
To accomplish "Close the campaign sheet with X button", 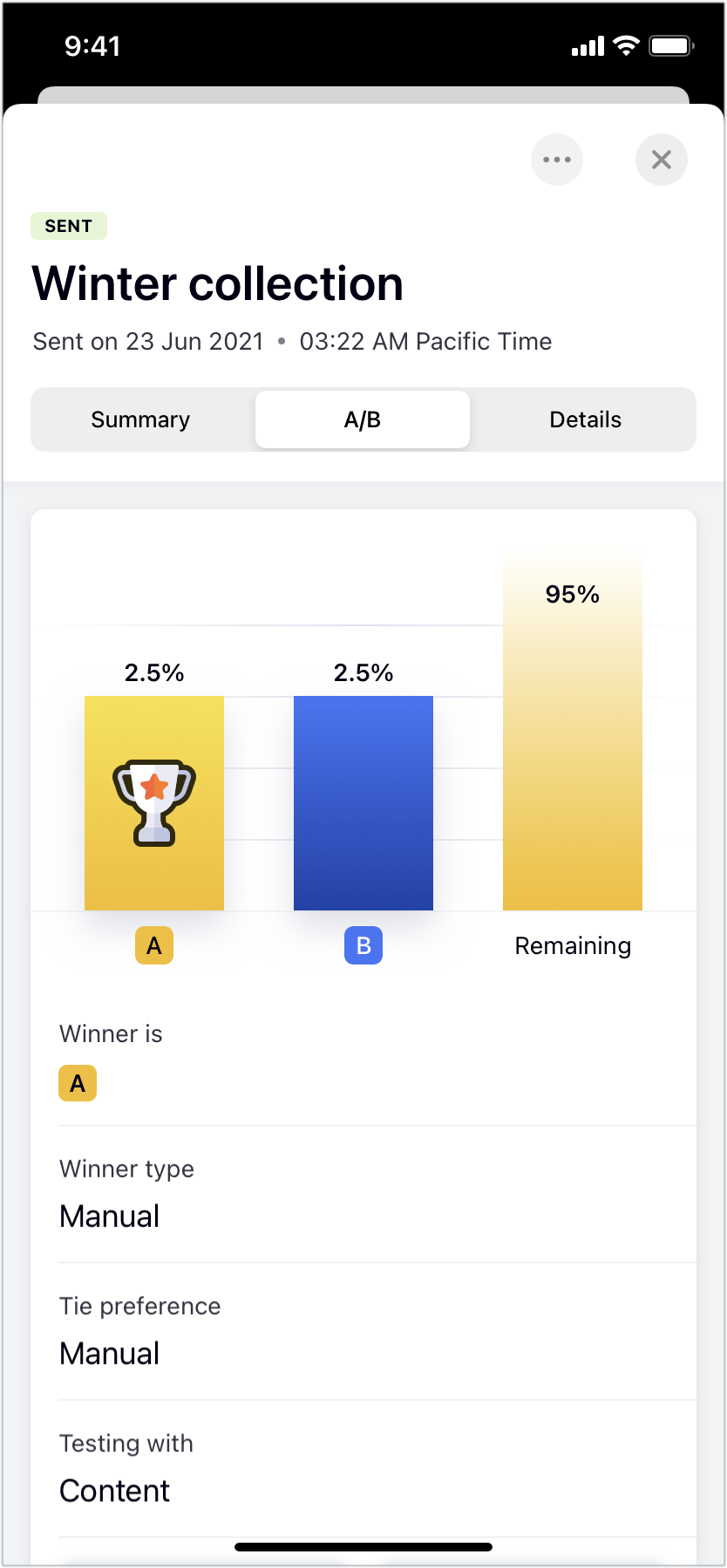I will [x=661, y=160].
